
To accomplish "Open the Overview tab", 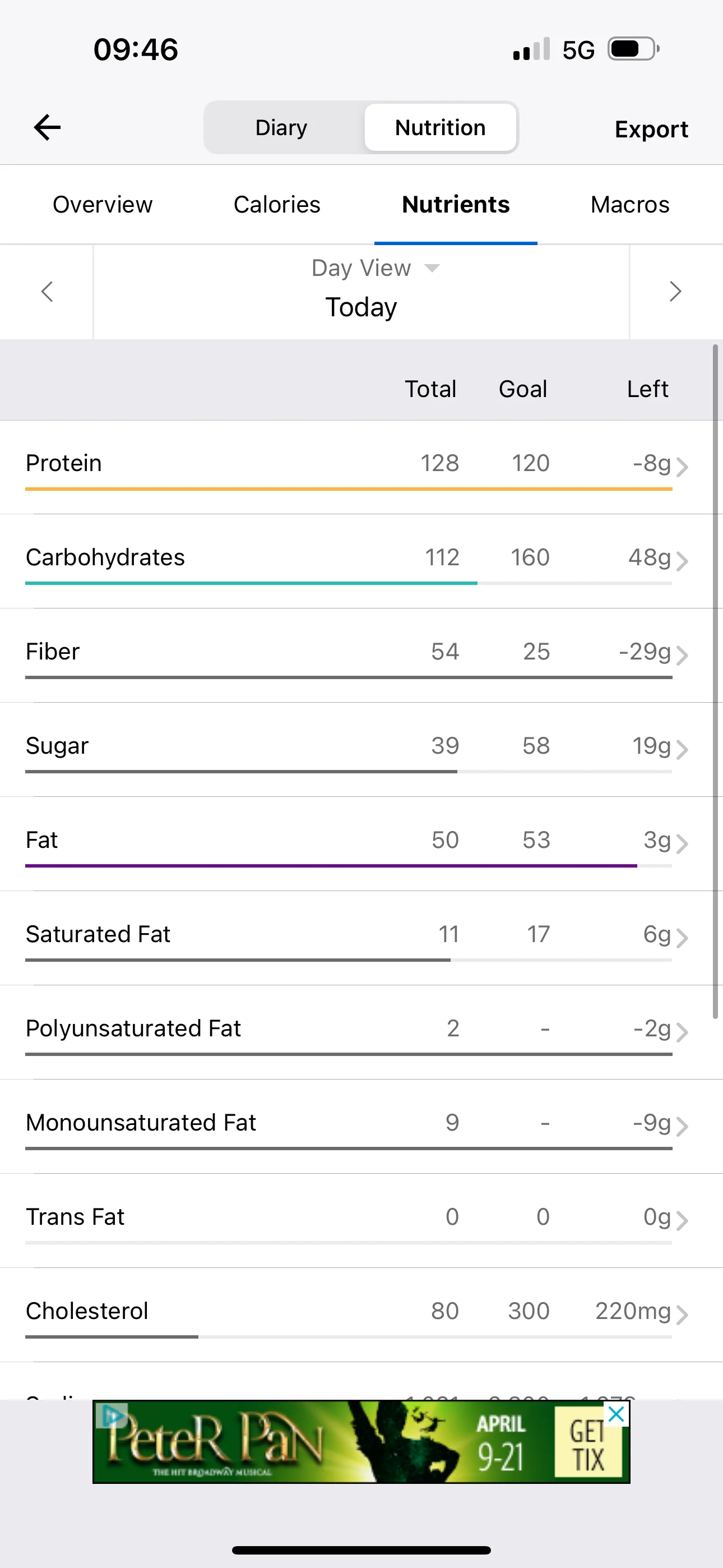I will (102, 205).
